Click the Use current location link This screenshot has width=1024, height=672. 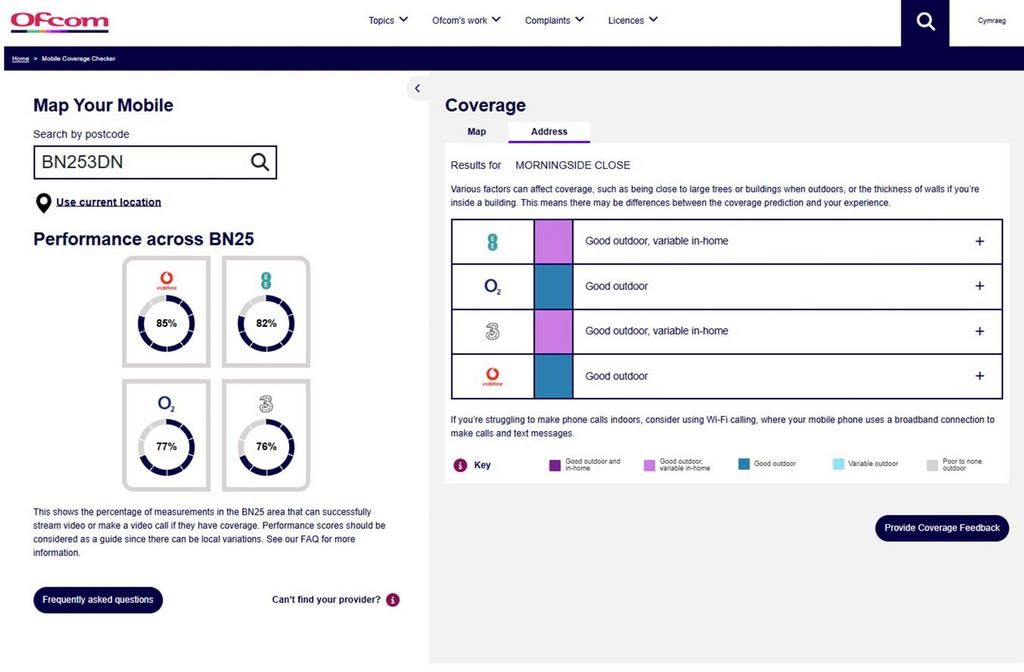pyautogui.click(x=108, y=202)
